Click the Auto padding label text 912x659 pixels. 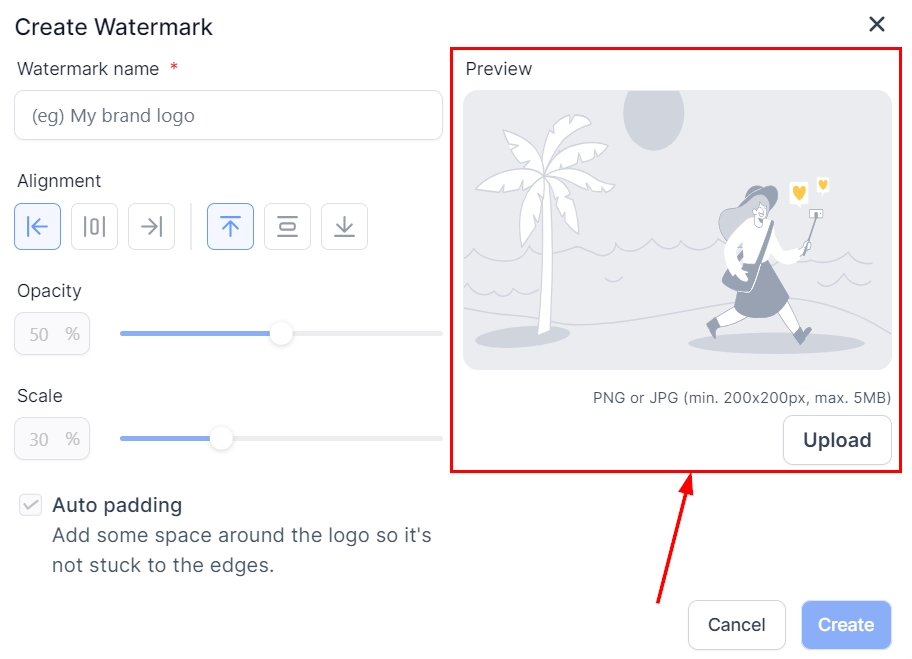[117, 505]
